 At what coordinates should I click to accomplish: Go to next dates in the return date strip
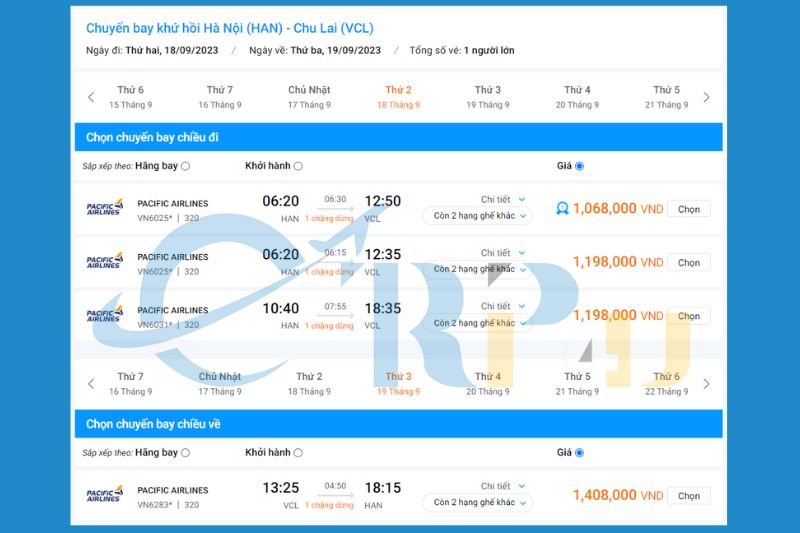click(x=706, y=384)
